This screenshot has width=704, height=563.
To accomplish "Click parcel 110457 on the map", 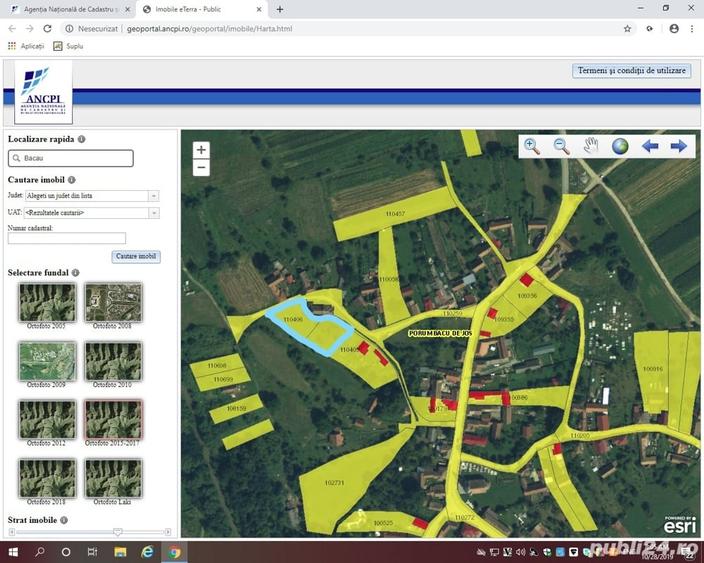I will pos(395,214).
